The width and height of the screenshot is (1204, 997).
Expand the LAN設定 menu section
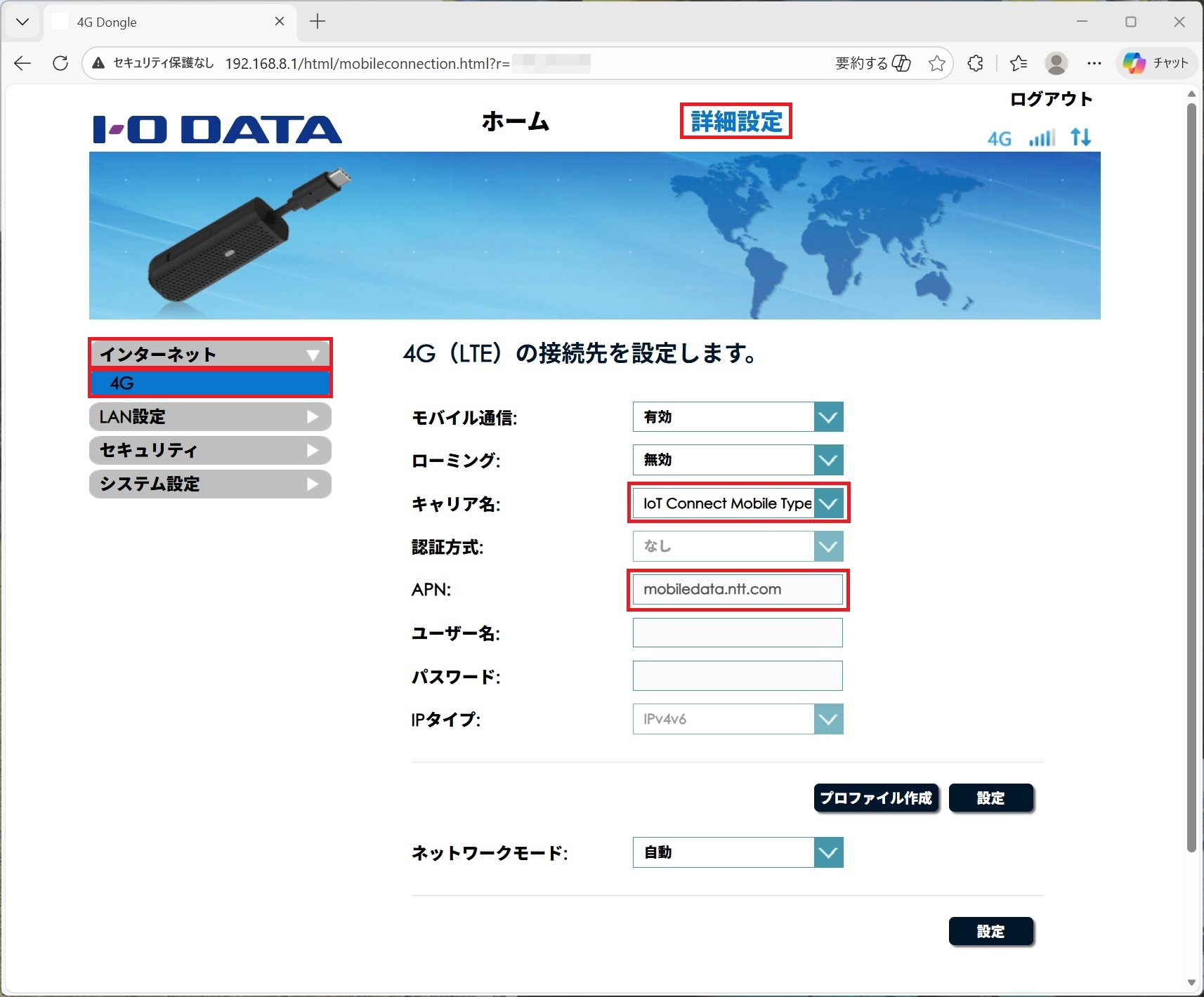[210, 417]
